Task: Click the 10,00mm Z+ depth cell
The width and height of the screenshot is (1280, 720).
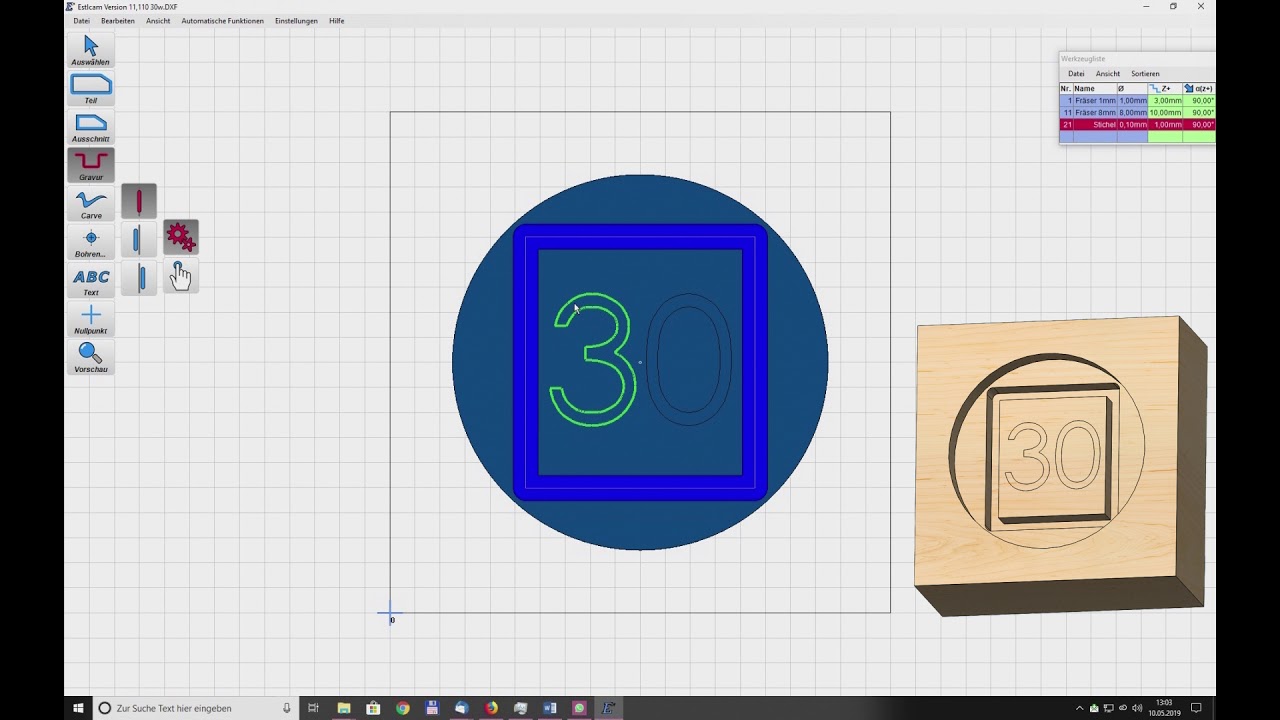Action: (x=1165, y=113)
